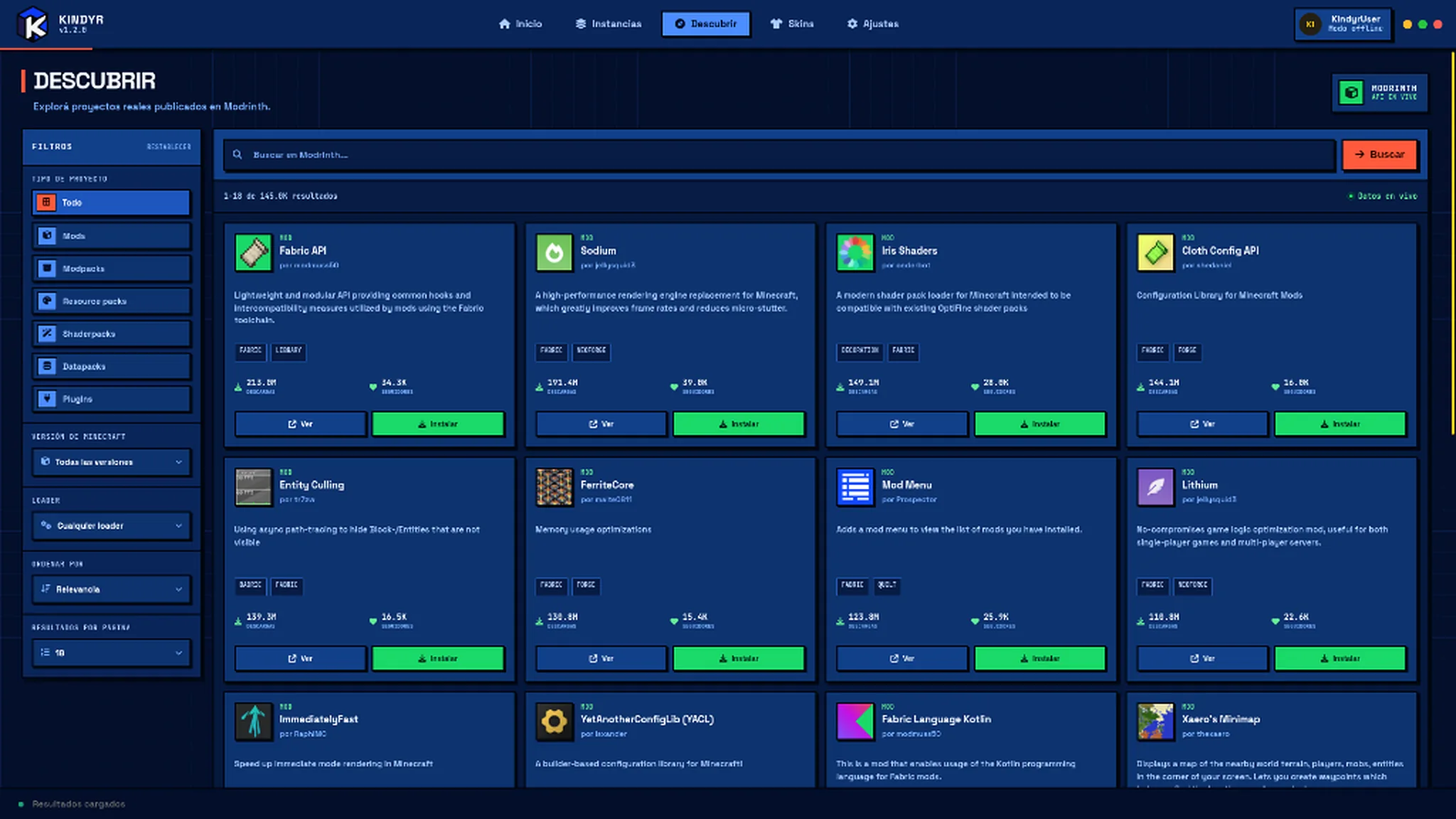Expand the Relevancia sort dropdown
Viewport: 1456px width, 819px height.
pos(111,589)
